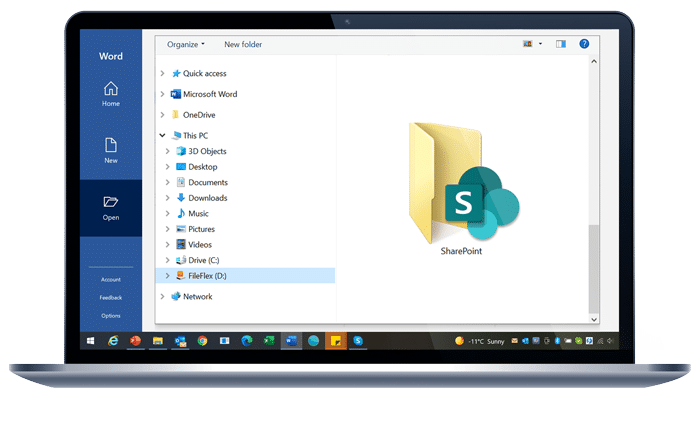700x438 pixels.
Task: Click the scroll down arrow in file pane
Action: (x=594, y=319)
